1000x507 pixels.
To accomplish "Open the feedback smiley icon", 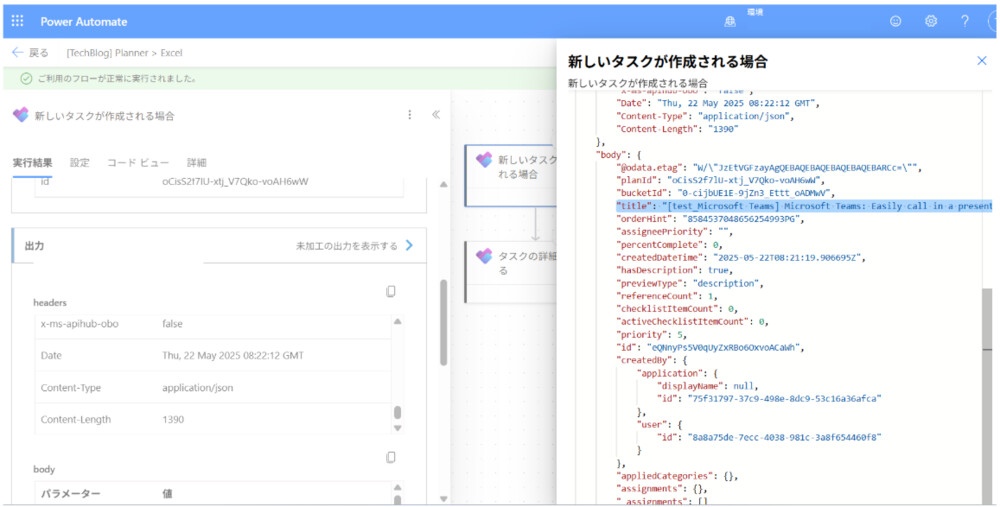I will [x=896, y=21].
